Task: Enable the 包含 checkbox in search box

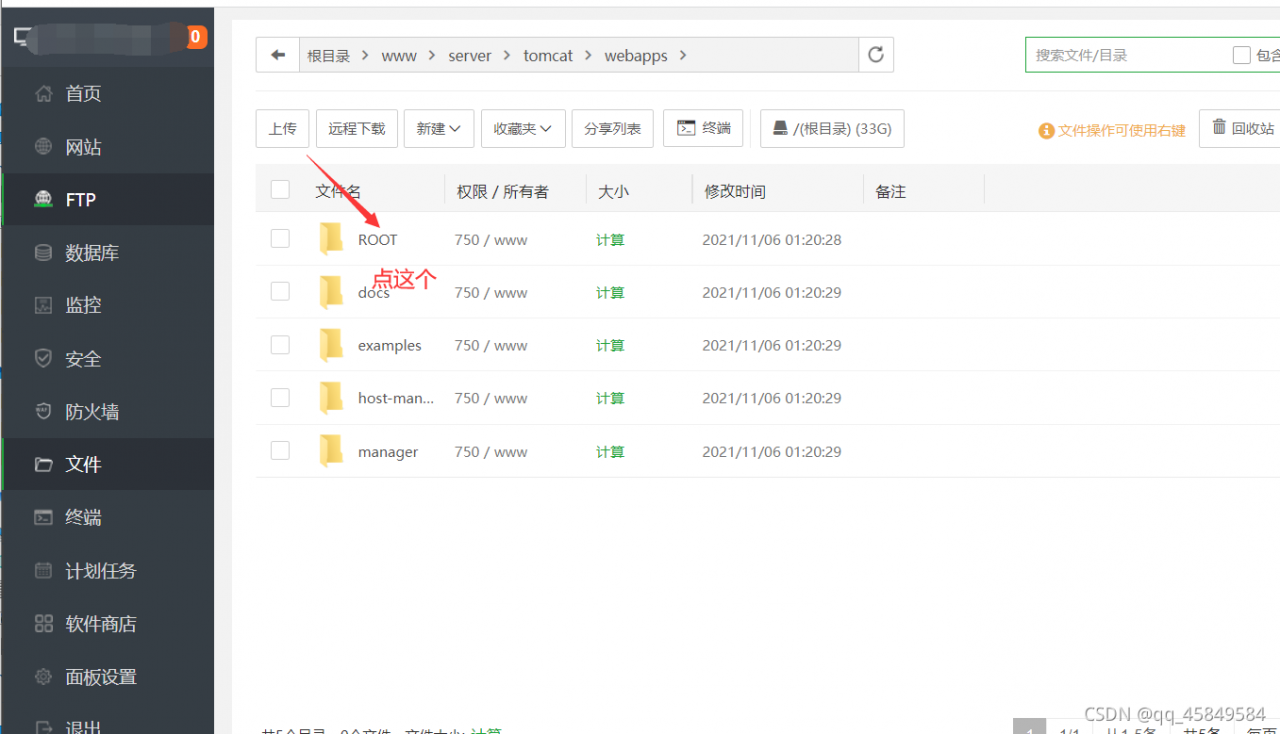Action: pos(1242,56)
